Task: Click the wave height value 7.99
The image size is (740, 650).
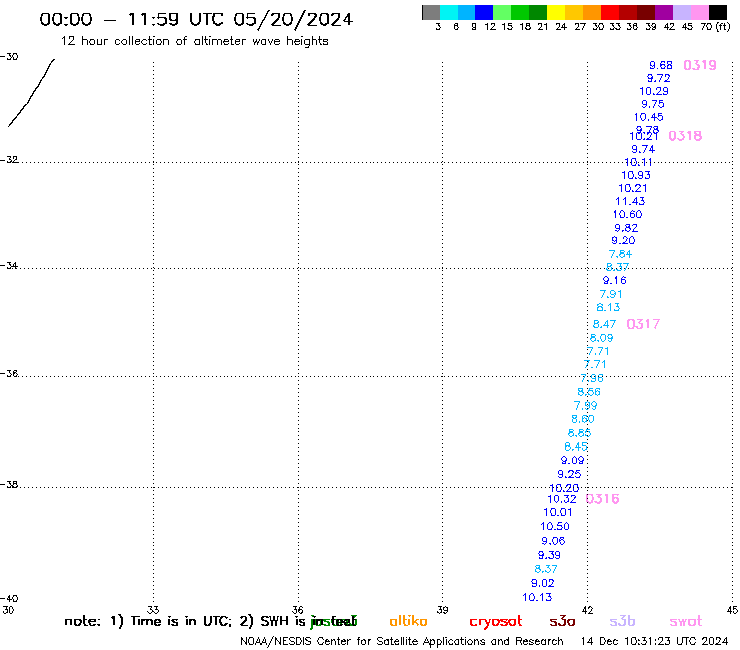Action: pos(585,405)
